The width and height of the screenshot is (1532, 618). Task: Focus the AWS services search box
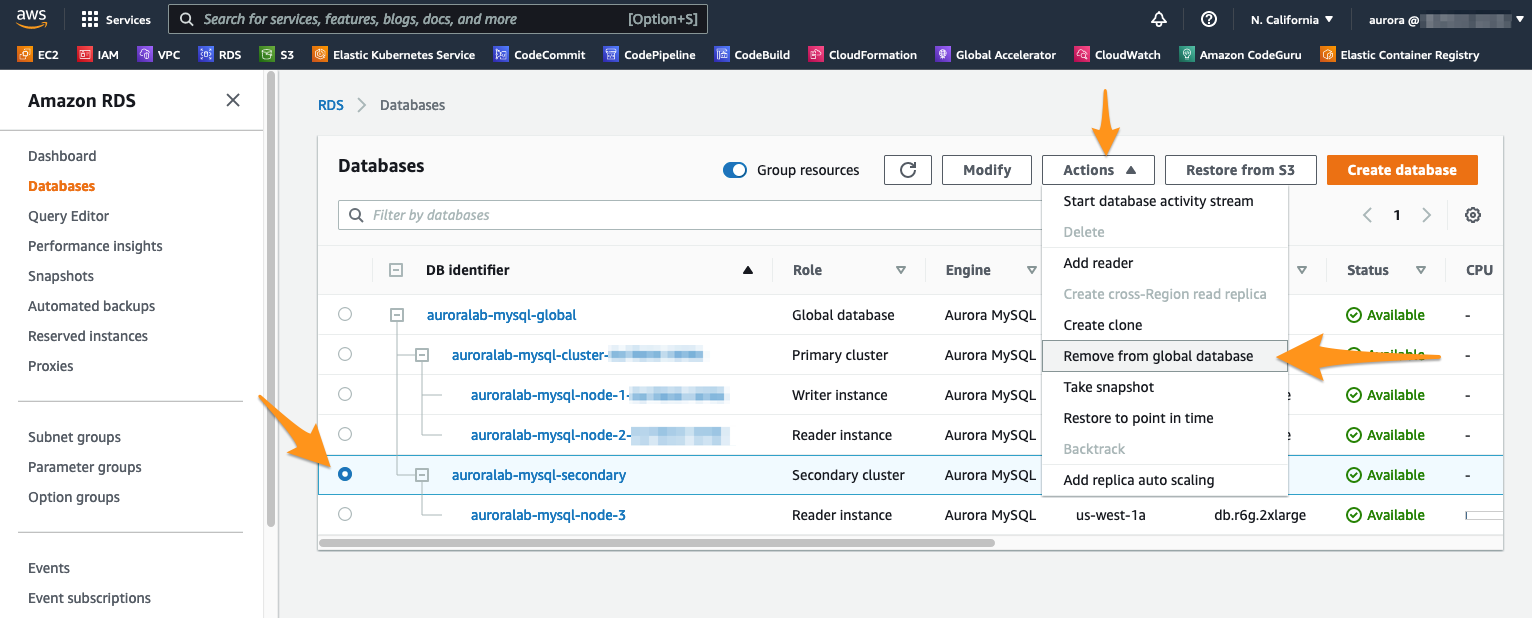[x=438, y=19]
